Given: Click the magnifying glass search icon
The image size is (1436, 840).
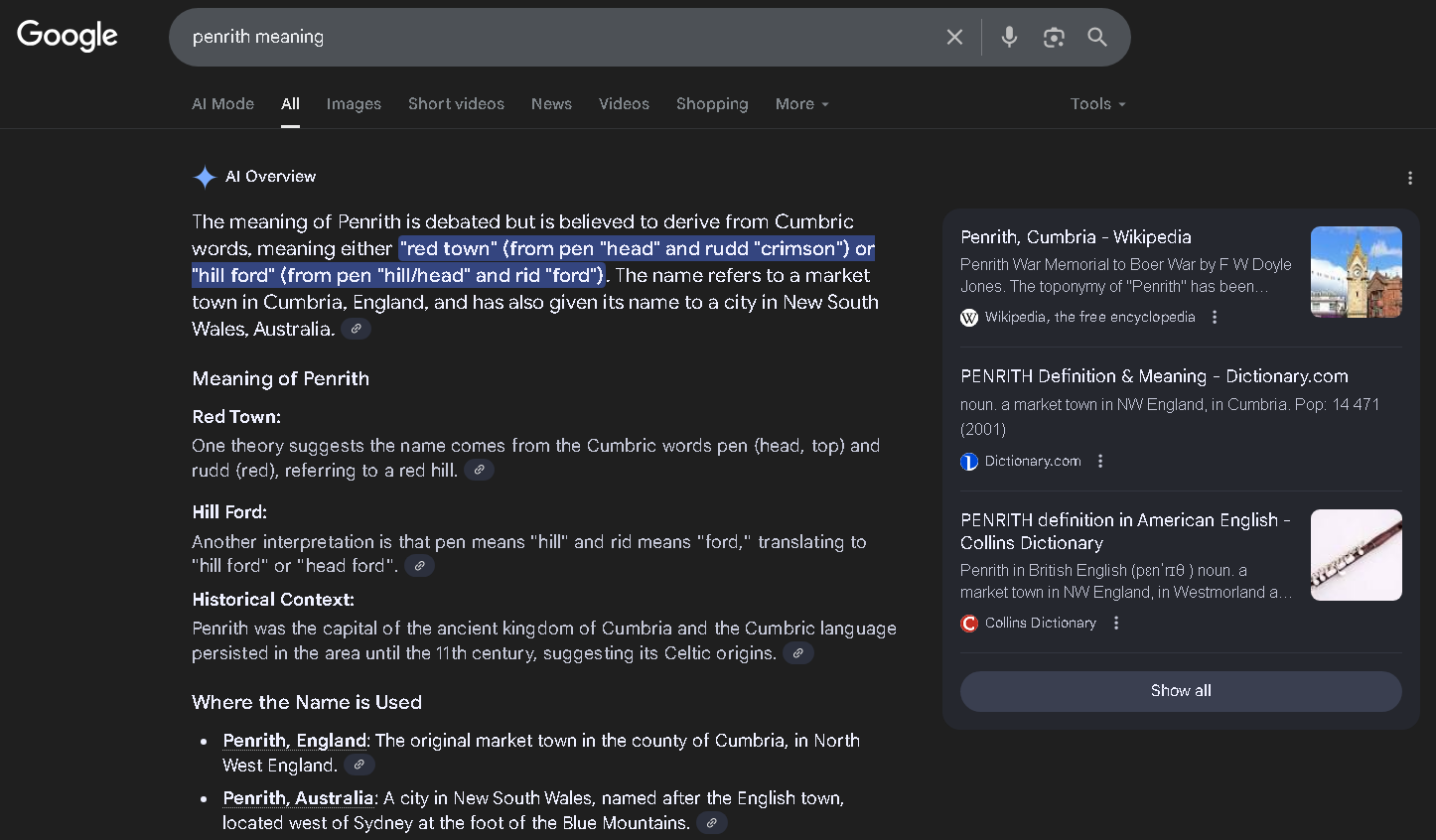Looking at the screenshot, I should tap(1097, 38).
